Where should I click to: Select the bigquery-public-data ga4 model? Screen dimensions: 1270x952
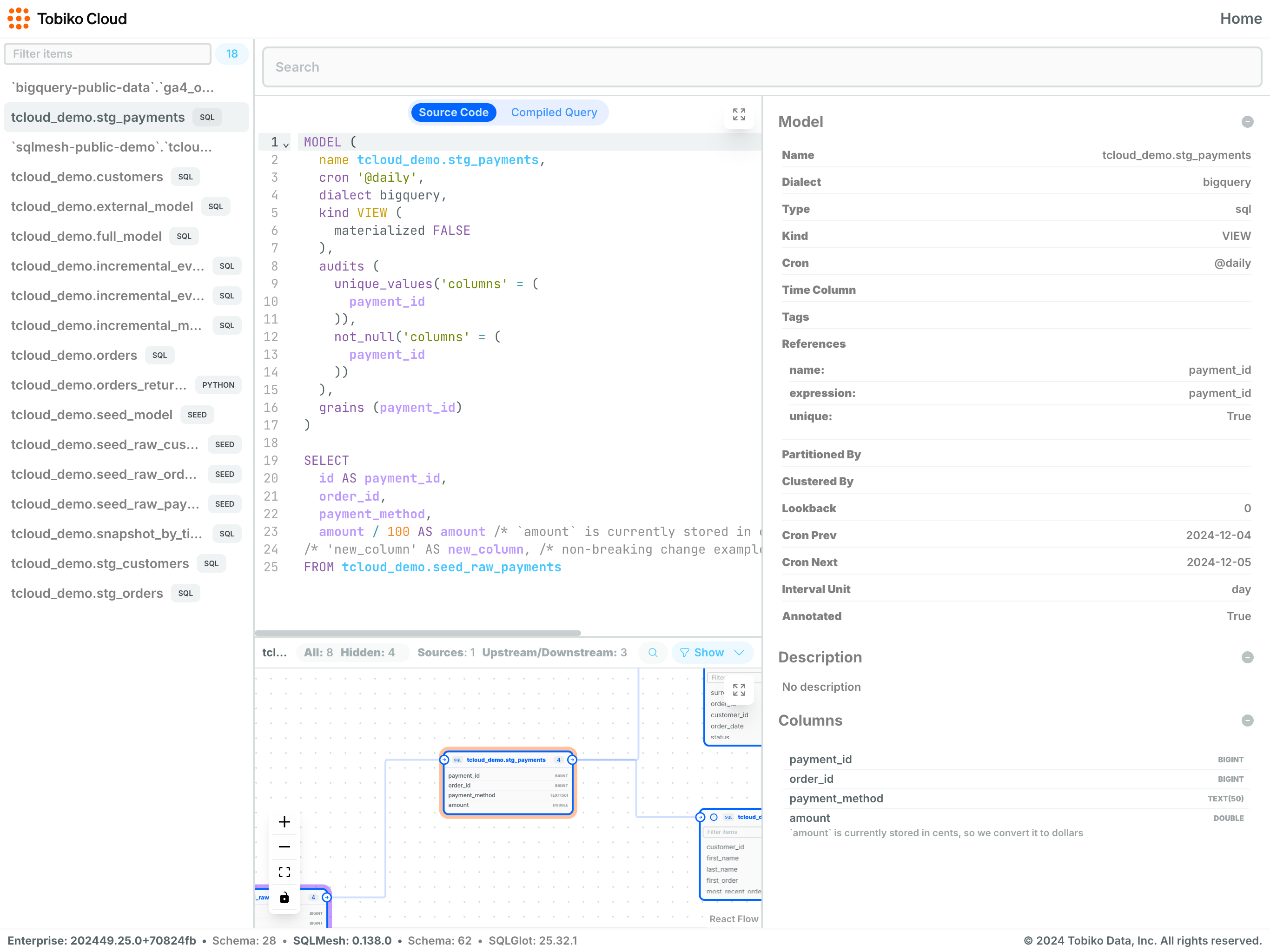pyautogui.click(x=126, y=87)
